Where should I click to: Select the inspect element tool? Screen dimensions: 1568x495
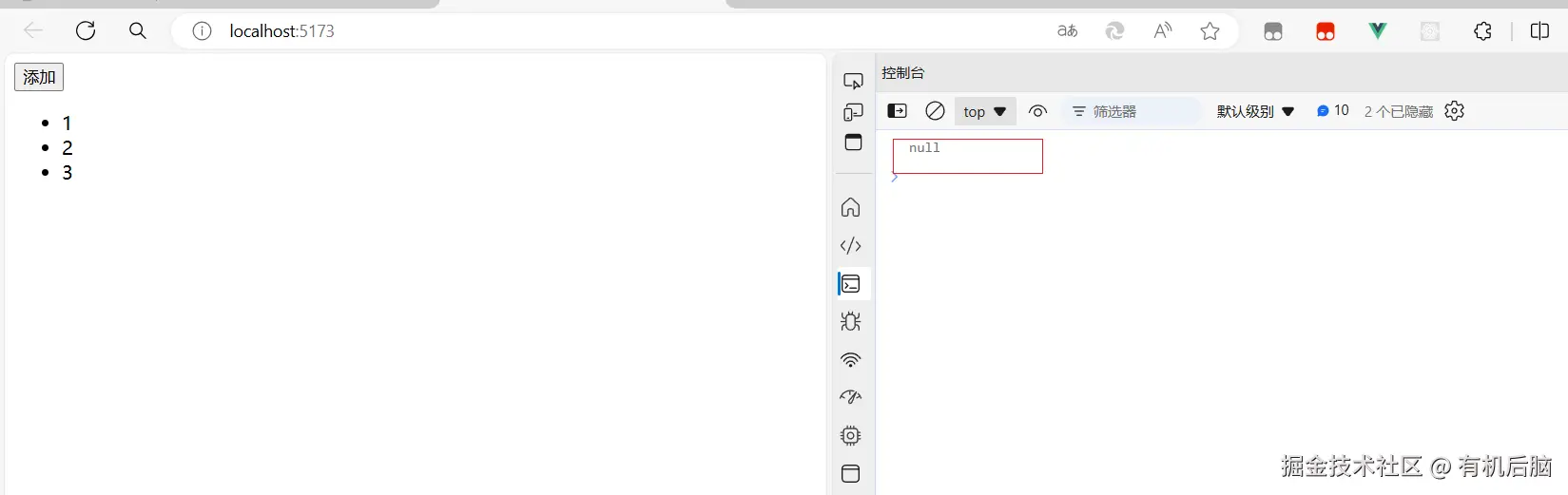[x=853, y=81]
